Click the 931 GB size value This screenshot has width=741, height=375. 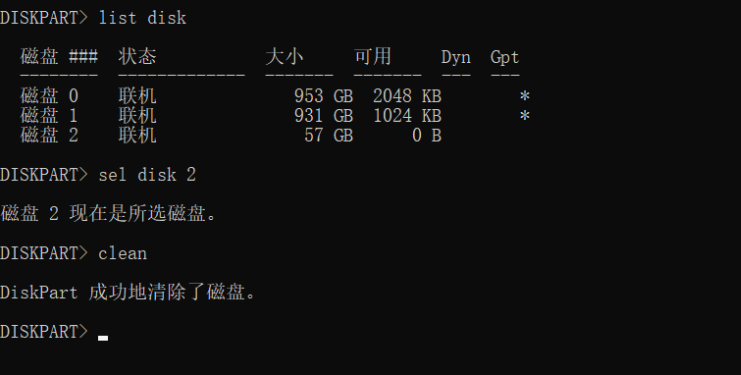(324, 116)
